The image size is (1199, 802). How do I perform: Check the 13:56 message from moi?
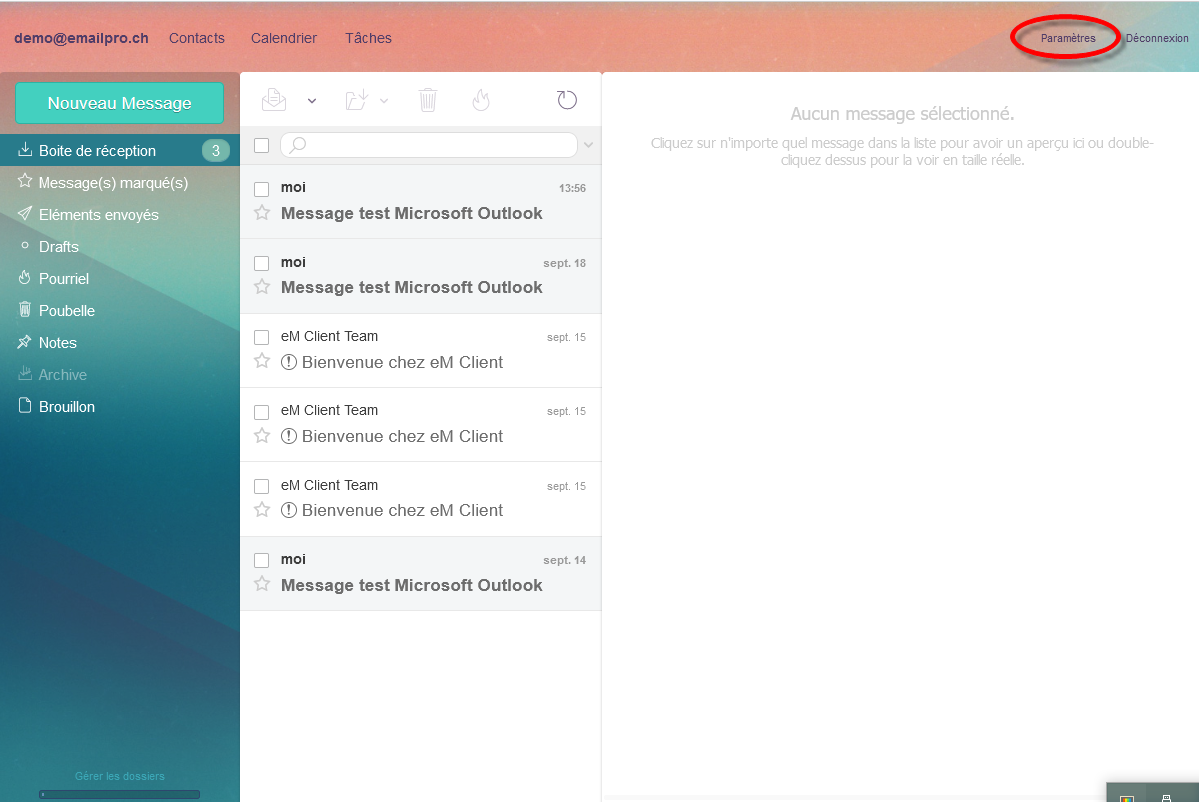pos(262,189)
